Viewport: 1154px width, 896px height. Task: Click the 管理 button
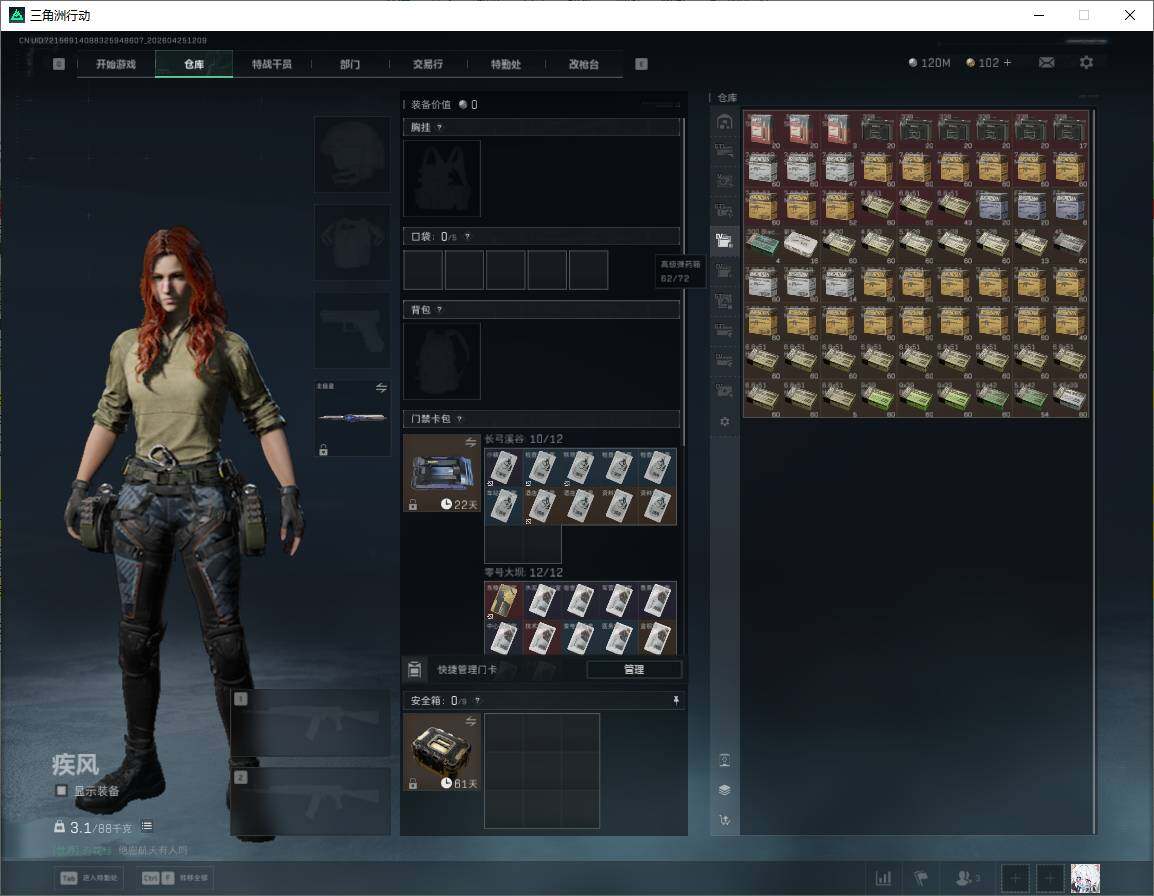tap(634, 669)
